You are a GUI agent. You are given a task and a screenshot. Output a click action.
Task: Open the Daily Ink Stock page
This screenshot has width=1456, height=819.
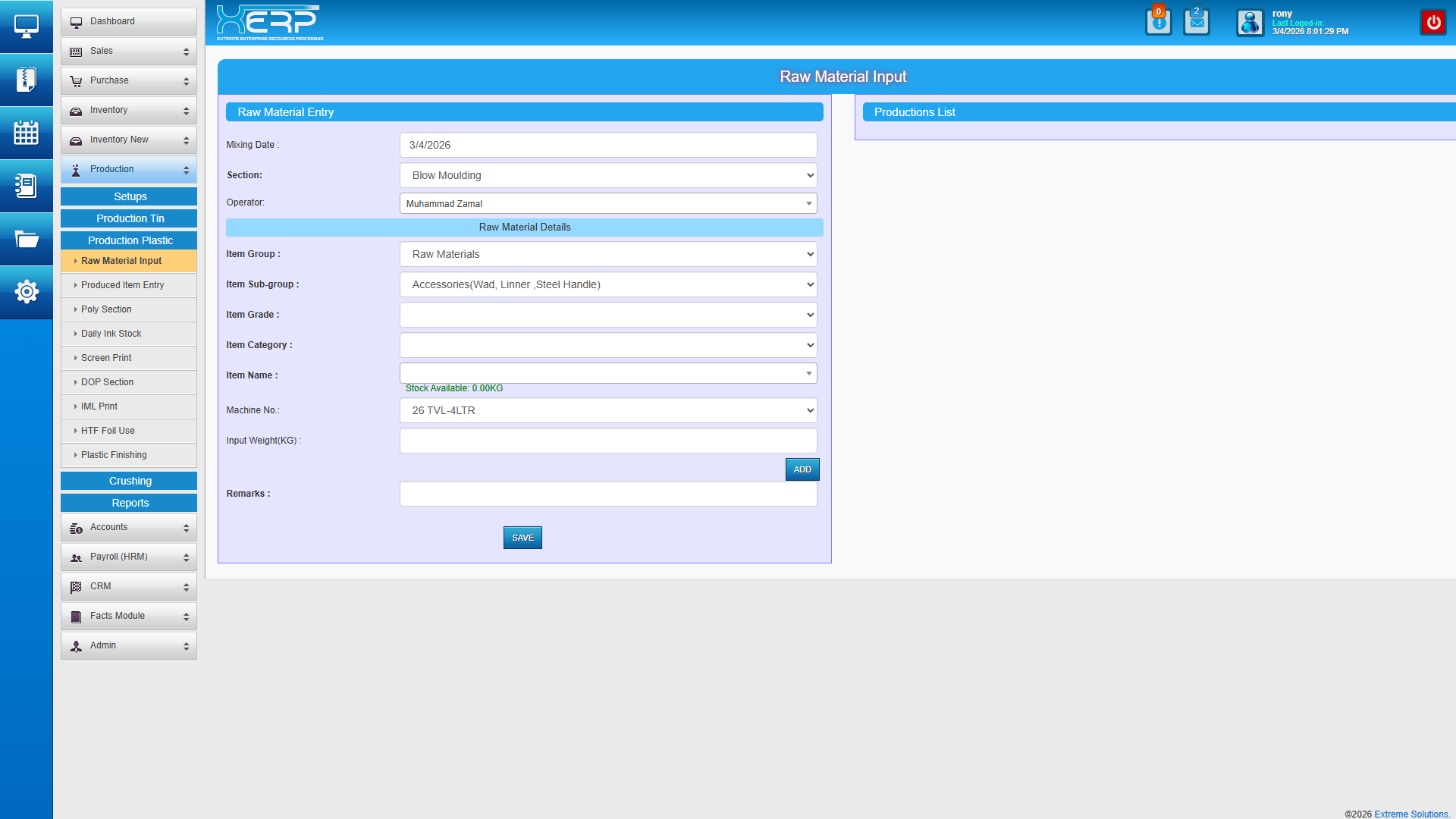(111, 334)
